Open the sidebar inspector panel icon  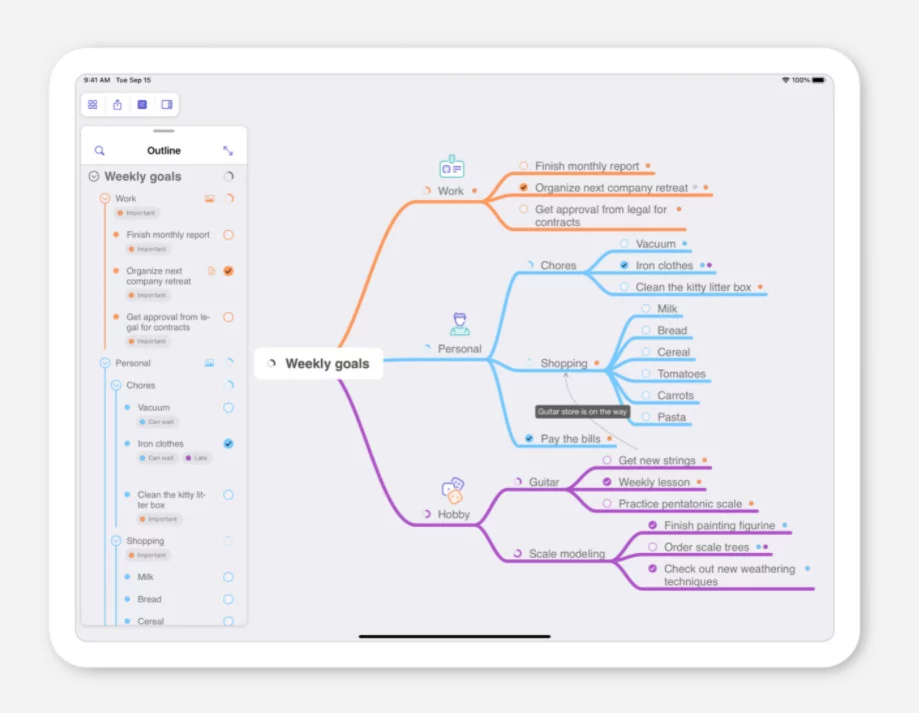pyautogui.click(x=167, y=105)
